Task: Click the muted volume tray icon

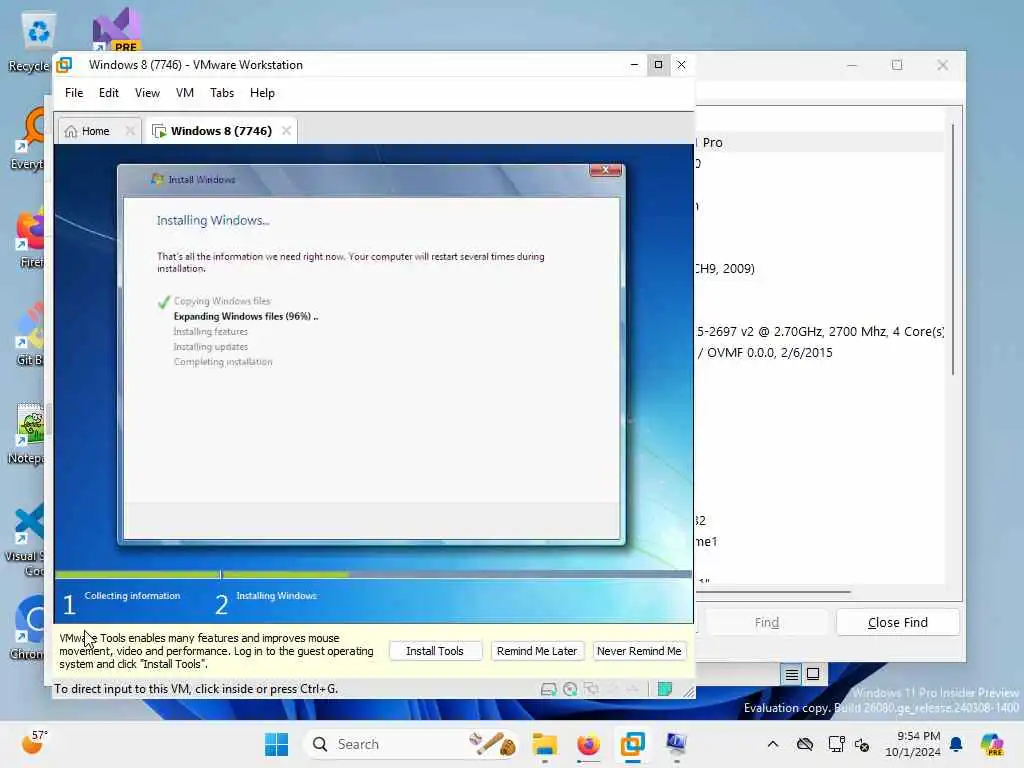Action: pyautogui.click(x=861, y=744)
